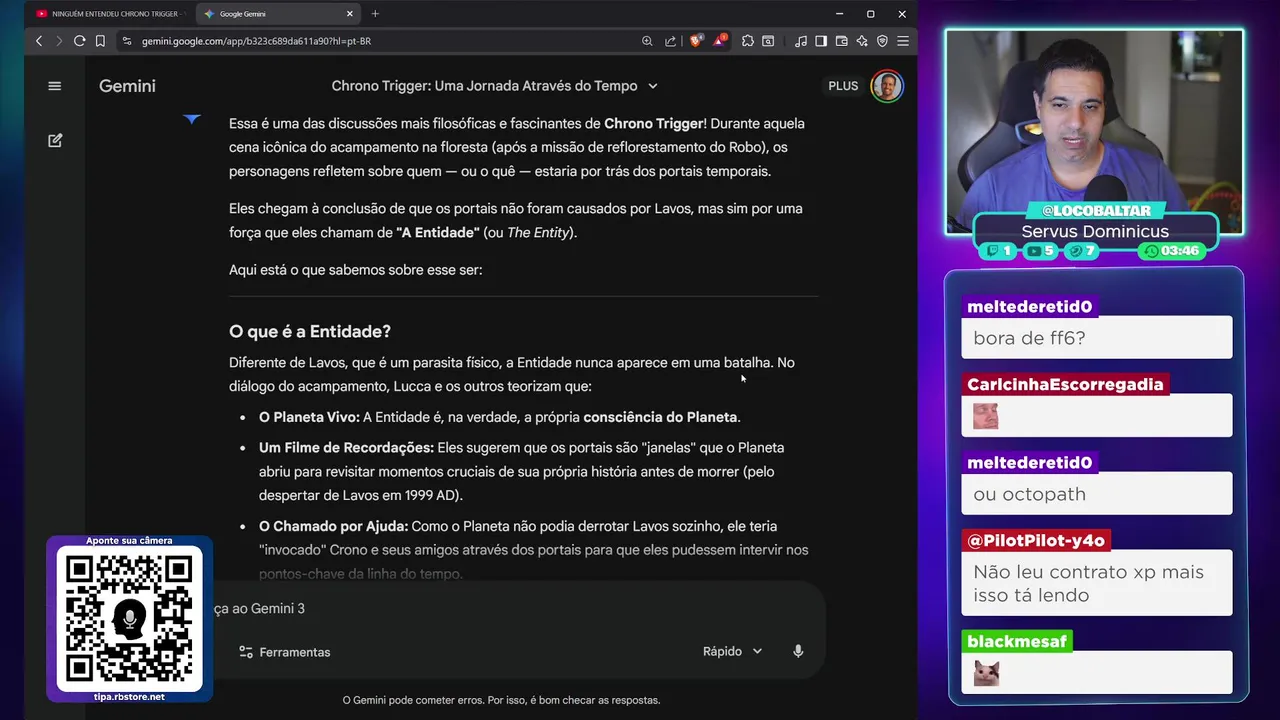Click blackmesaf chat username

(1017, 641)
